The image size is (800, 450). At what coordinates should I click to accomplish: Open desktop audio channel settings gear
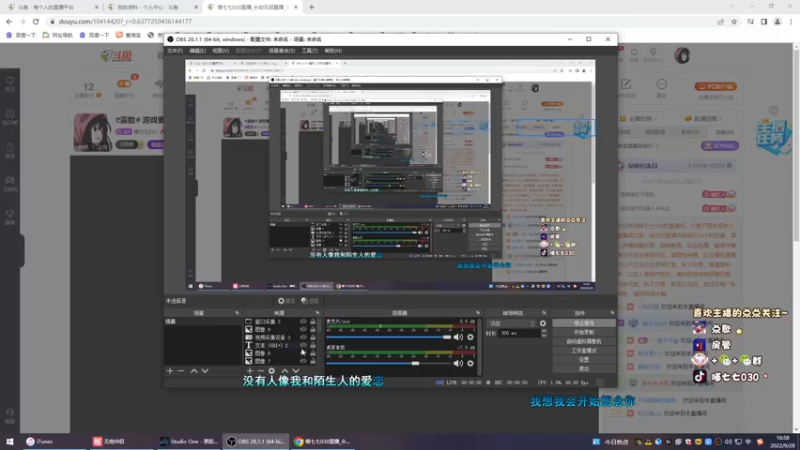pyautogui.click(x=470, y=363)
